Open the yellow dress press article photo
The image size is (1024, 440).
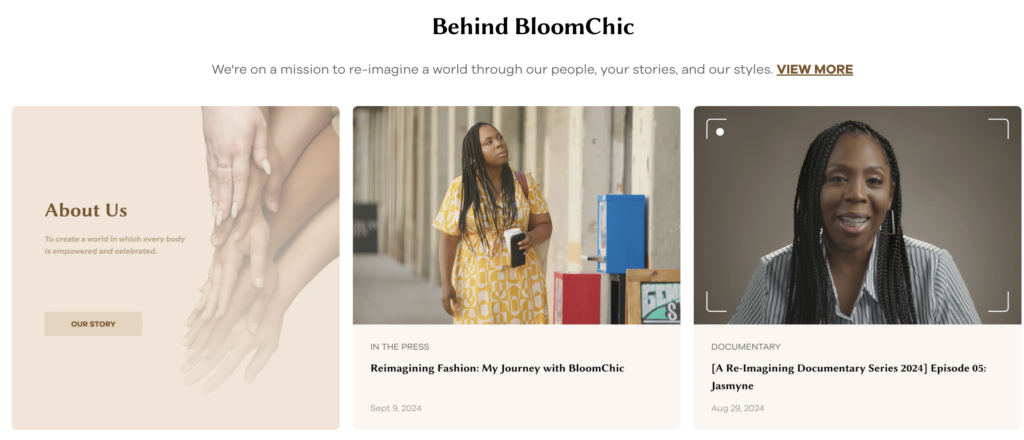516,215
